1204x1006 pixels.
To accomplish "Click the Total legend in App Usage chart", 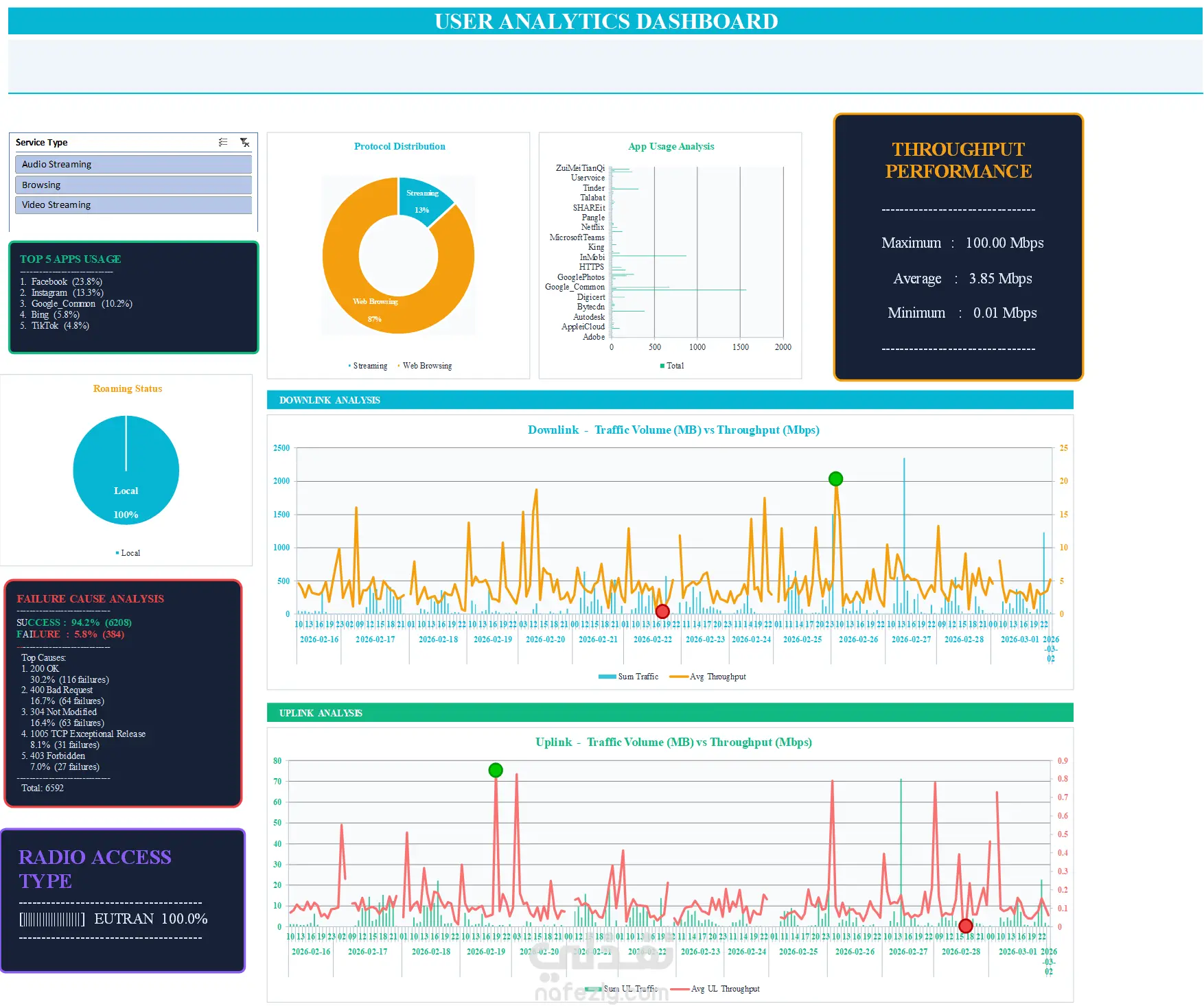I will [x=672, y=366].
